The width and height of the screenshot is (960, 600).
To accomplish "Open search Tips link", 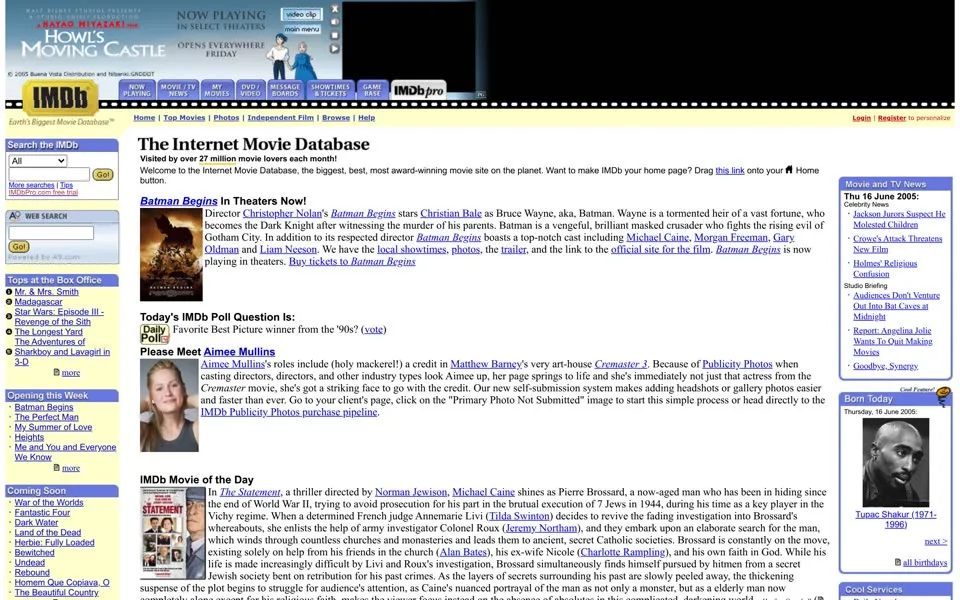I will pos(66,185).
